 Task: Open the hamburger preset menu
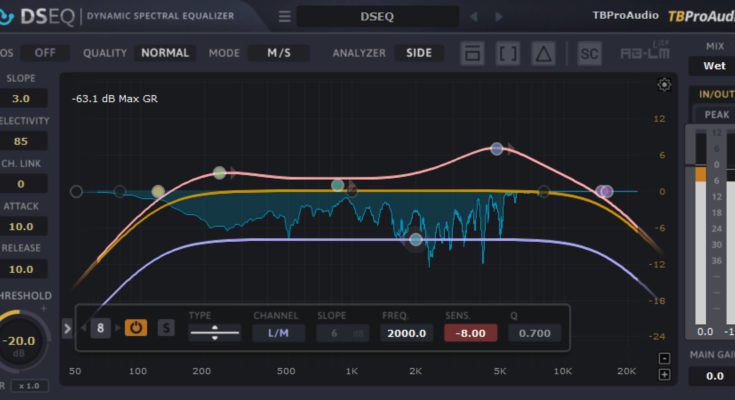(285, 16)
